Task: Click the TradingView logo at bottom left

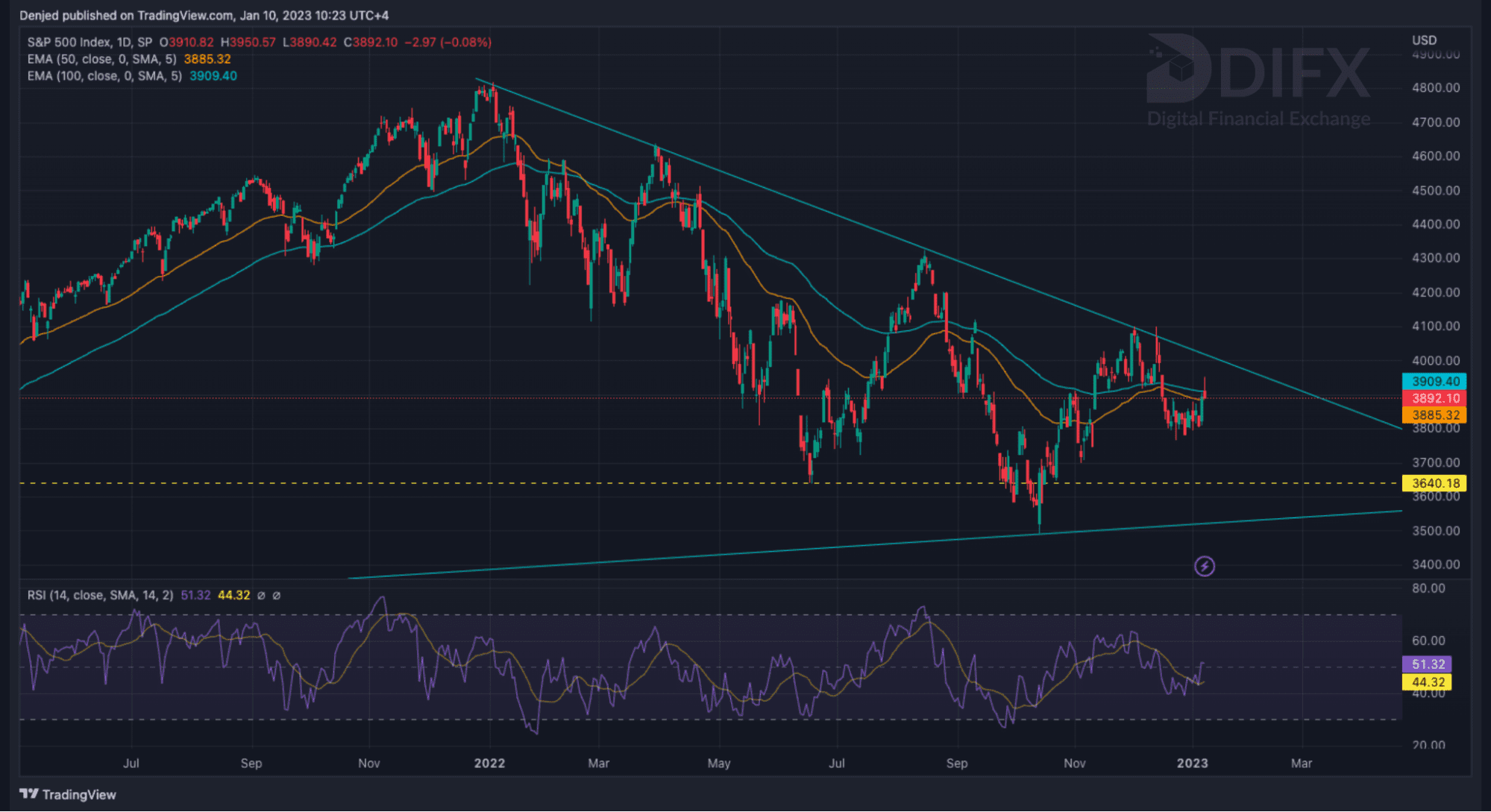Action: (68, 794)
